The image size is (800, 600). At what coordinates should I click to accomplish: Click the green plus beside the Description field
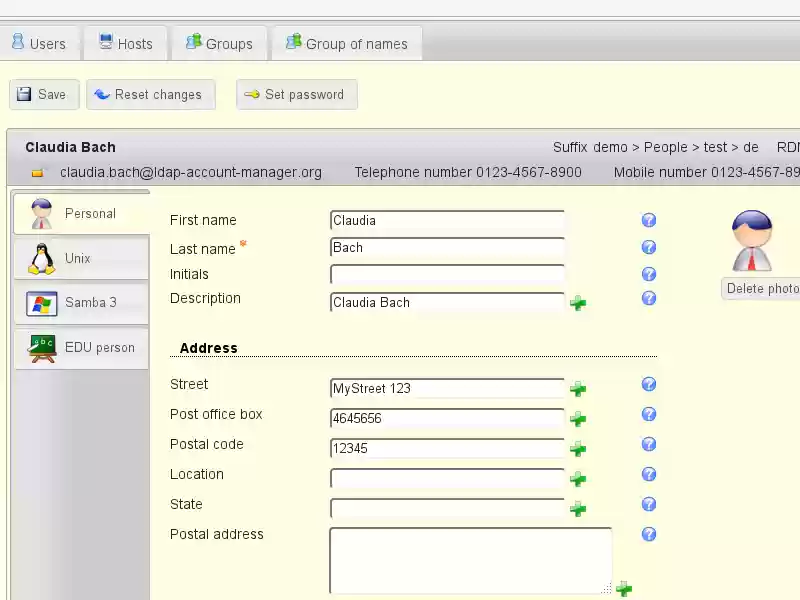tap(578, 303)
